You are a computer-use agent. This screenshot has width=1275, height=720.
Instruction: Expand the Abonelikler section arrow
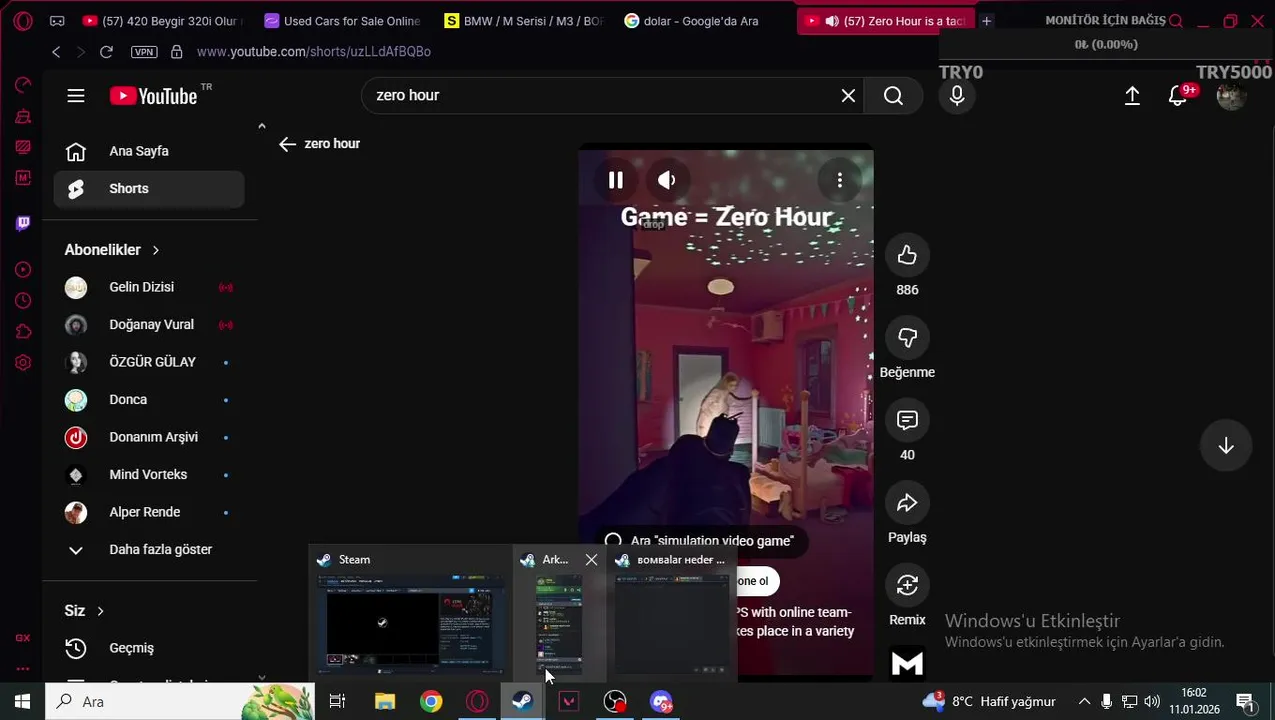(156, 250)
